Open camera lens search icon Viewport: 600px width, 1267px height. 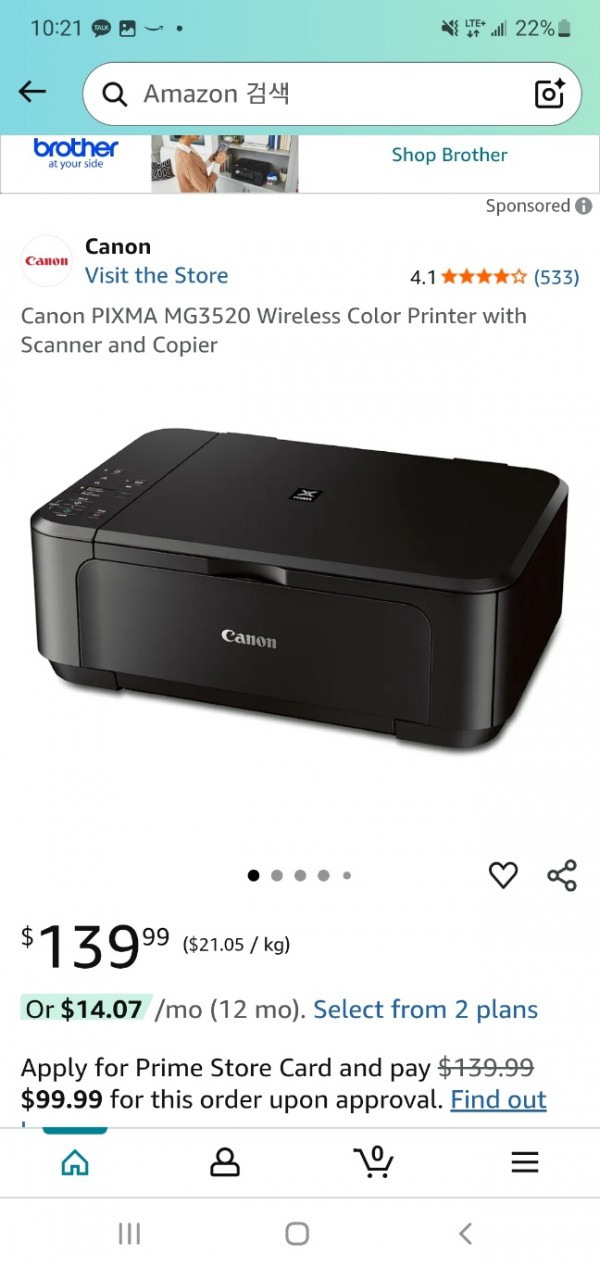pos(550,93)
